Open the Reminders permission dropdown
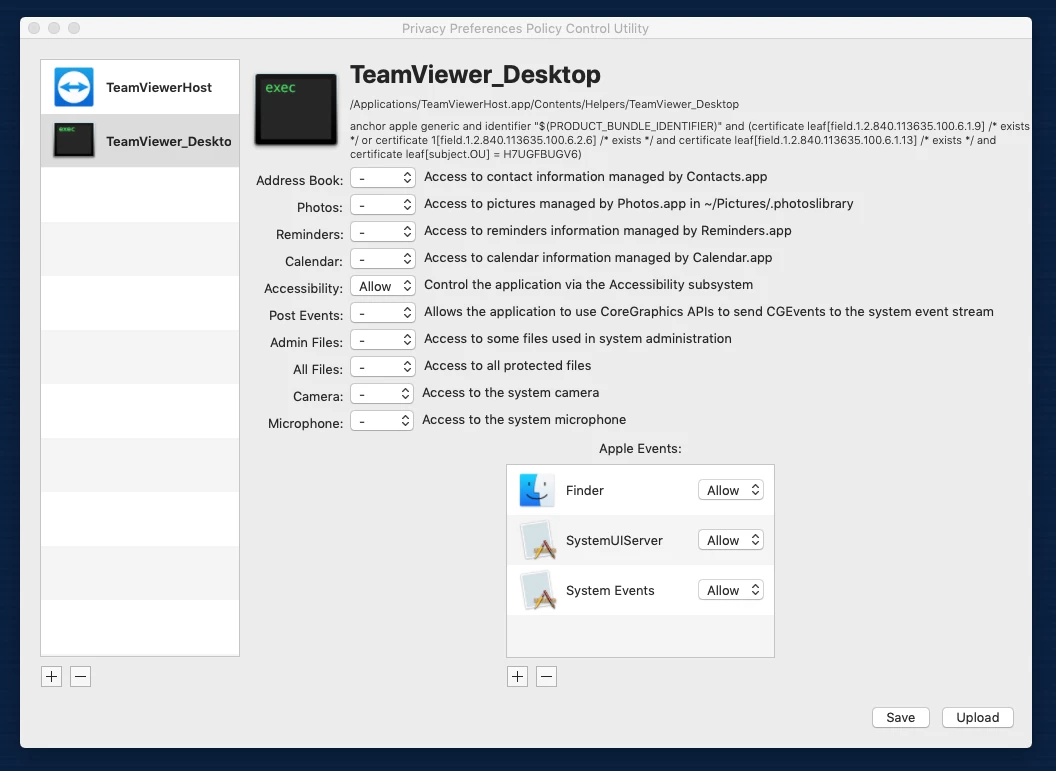1056x771 pixels. tap(383, 232)
